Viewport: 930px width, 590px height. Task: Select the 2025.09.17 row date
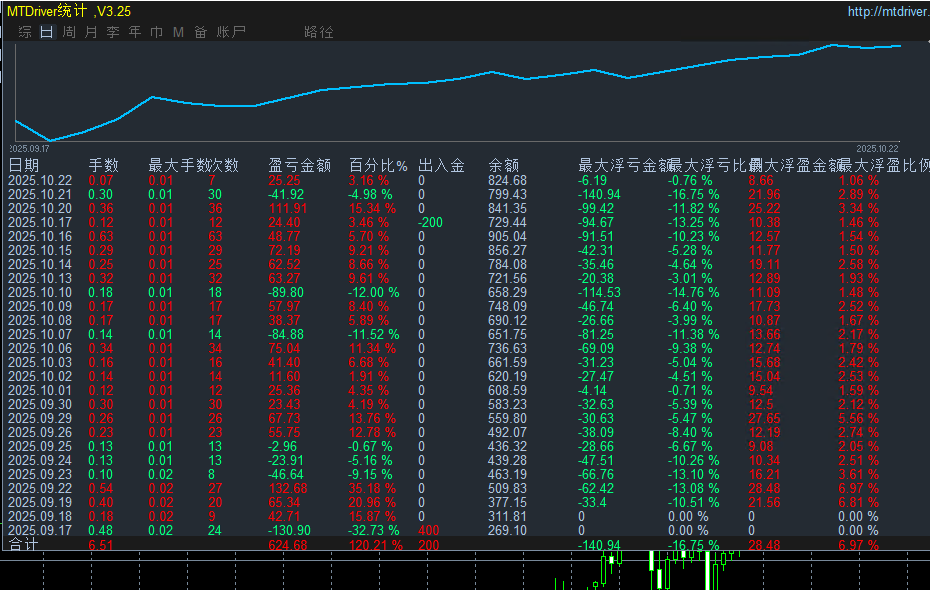point(40,530)
